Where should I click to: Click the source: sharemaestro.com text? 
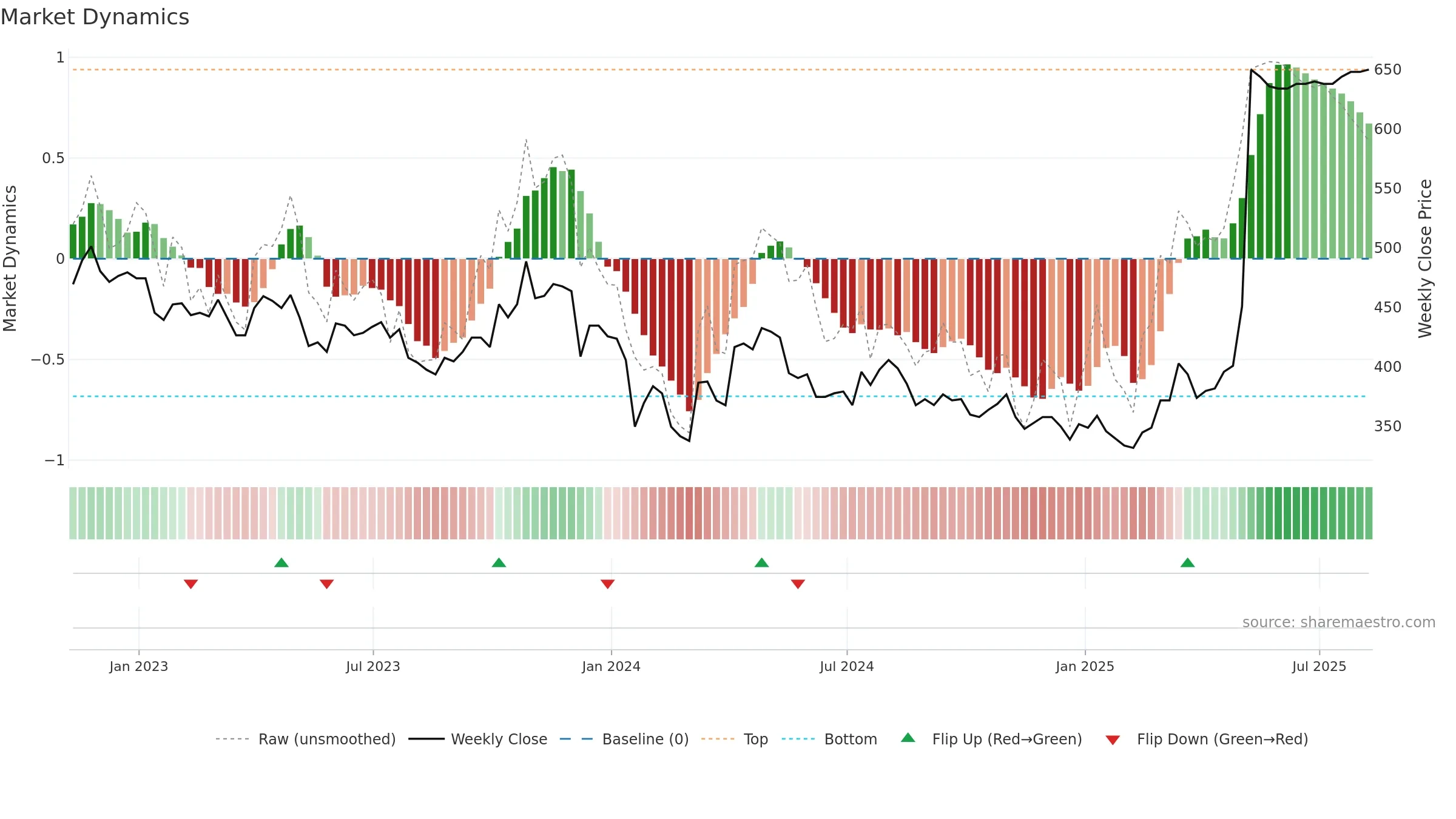pyautogui.click(x=1339, y=622)
